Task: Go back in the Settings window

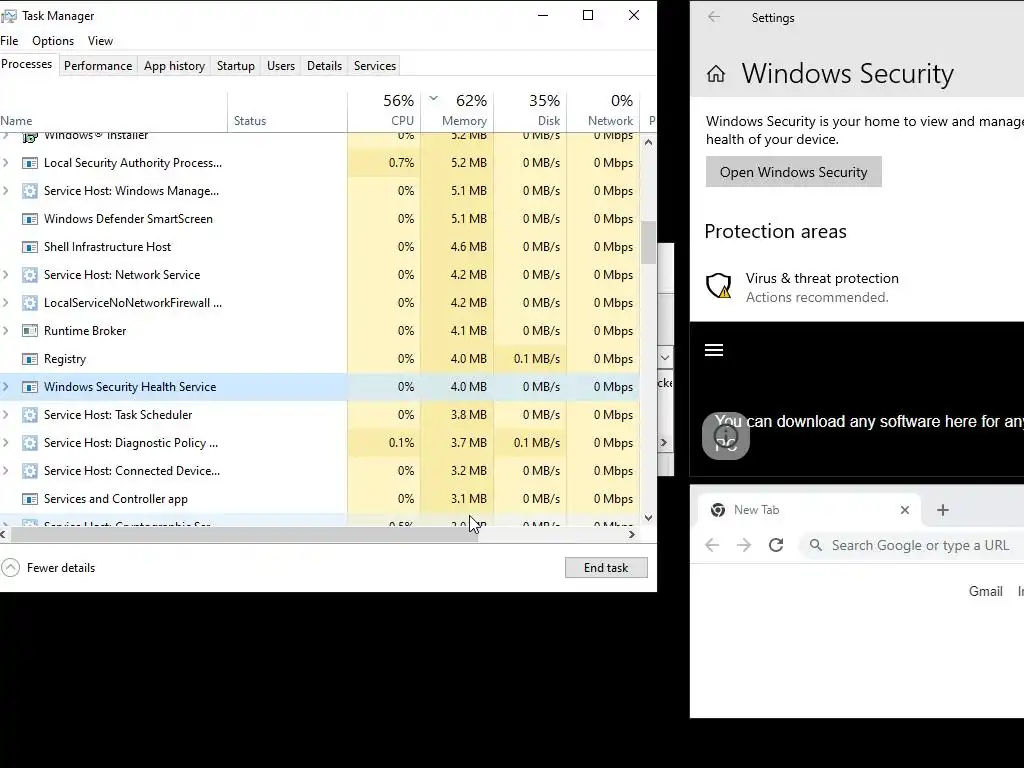Action: [714, 17]
